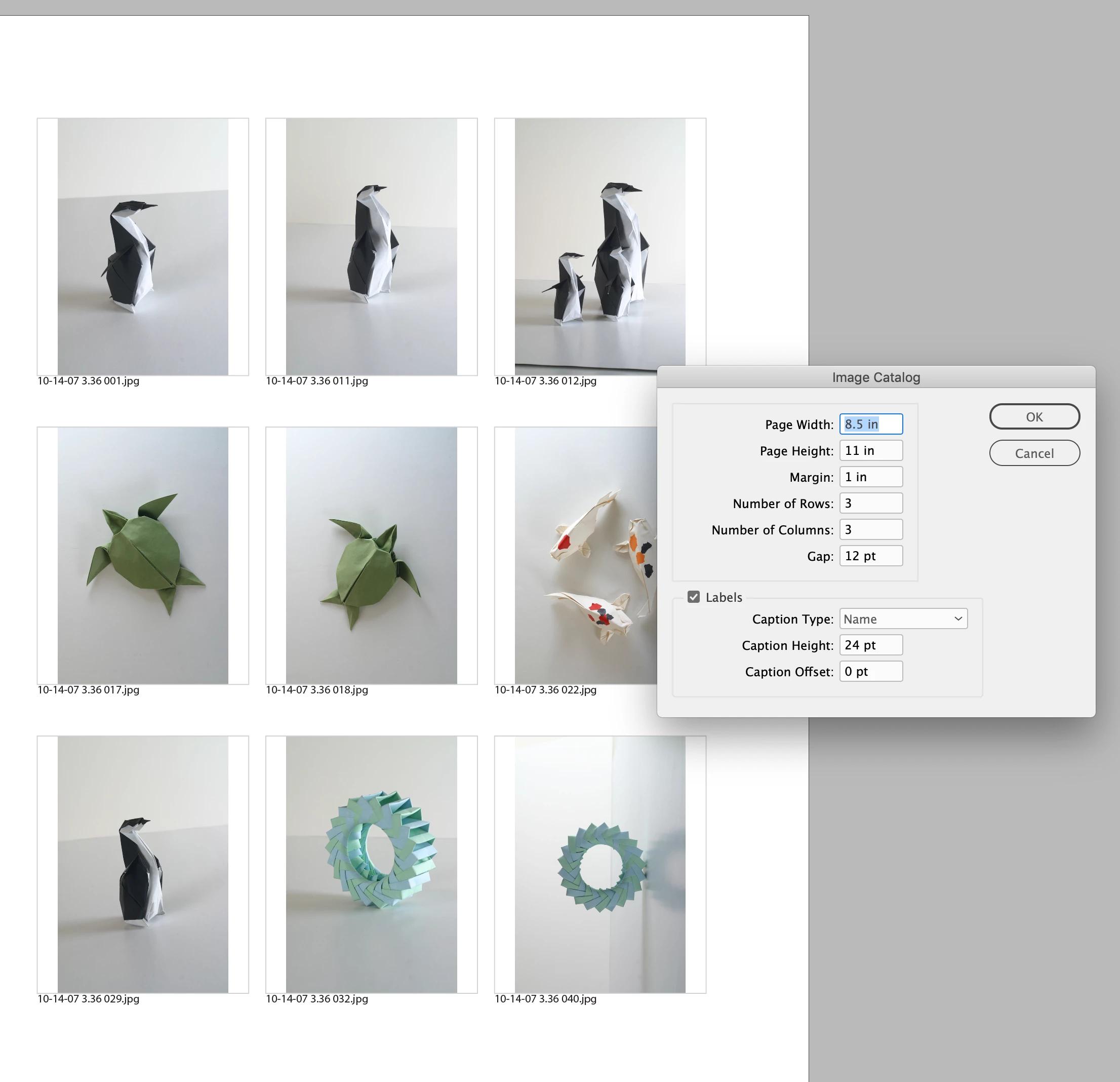Open the Caption Type dropdown
The height and width of the screenshot is (1082, 1120).
click(902, 619)
